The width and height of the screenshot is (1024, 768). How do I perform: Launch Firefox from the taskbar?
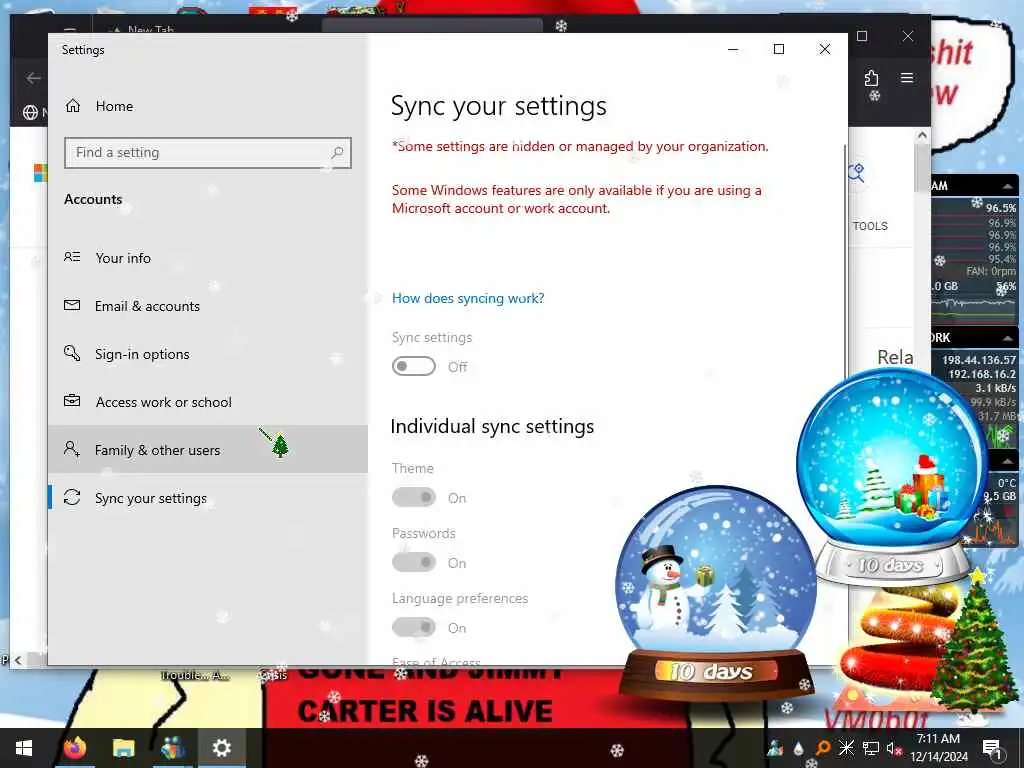pos(75,748)
